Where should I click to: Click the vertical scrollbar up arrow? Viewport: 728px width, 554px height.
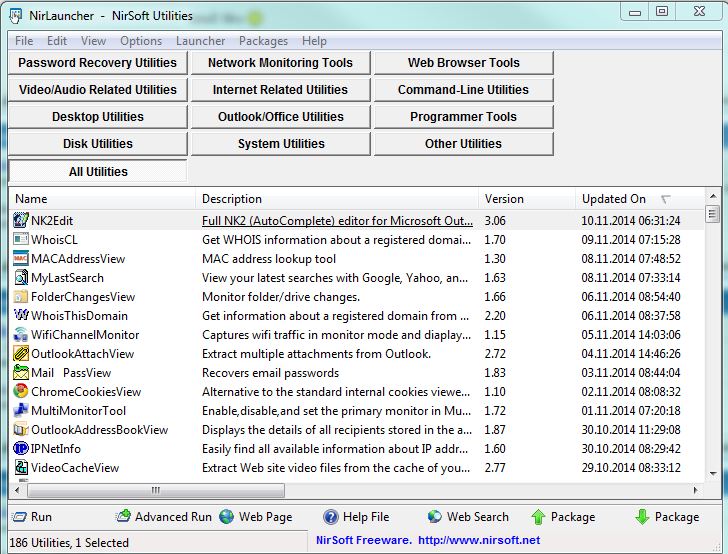coord(713,196)
